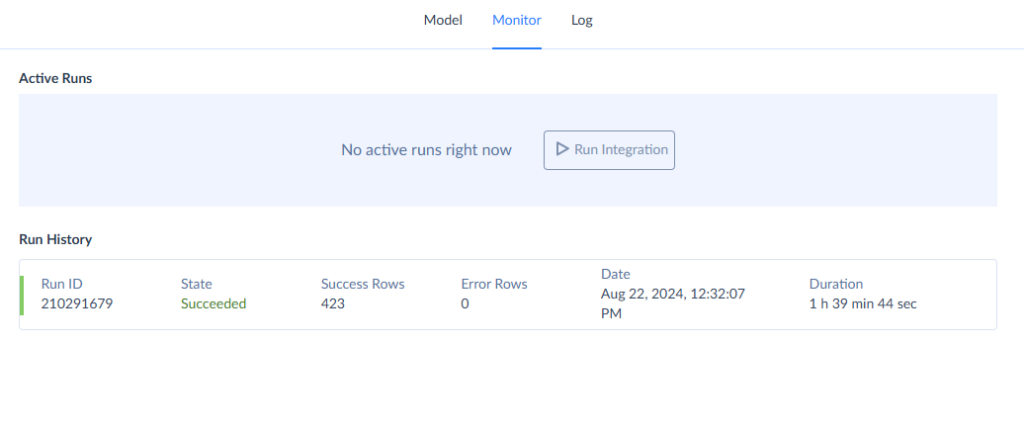
Task: Select run ID 210291679
Action: point(77,304)
